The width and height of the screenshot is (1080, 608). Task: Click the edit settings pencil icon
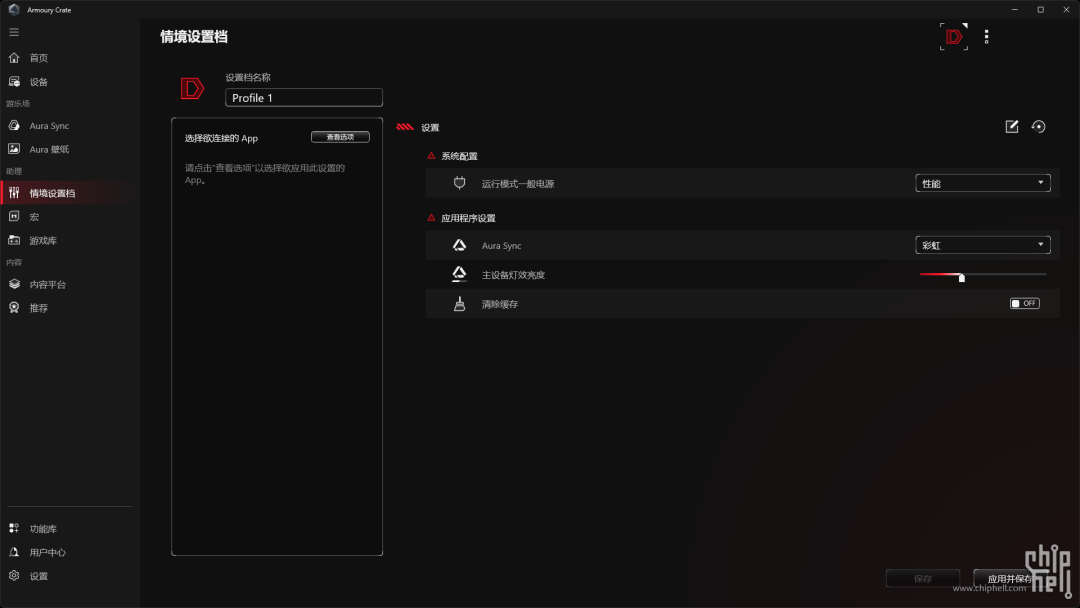(1012, 127)
